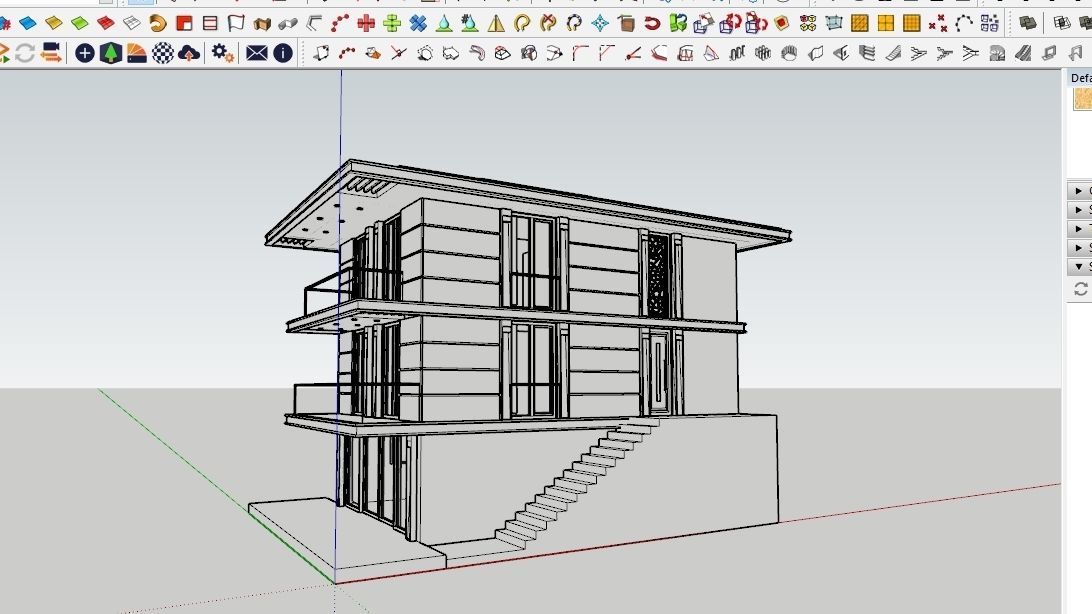Click the gray sync arrows in second toolbar row
The height and width of the screenshot is (614, 1092).
(x=24, y=53)
